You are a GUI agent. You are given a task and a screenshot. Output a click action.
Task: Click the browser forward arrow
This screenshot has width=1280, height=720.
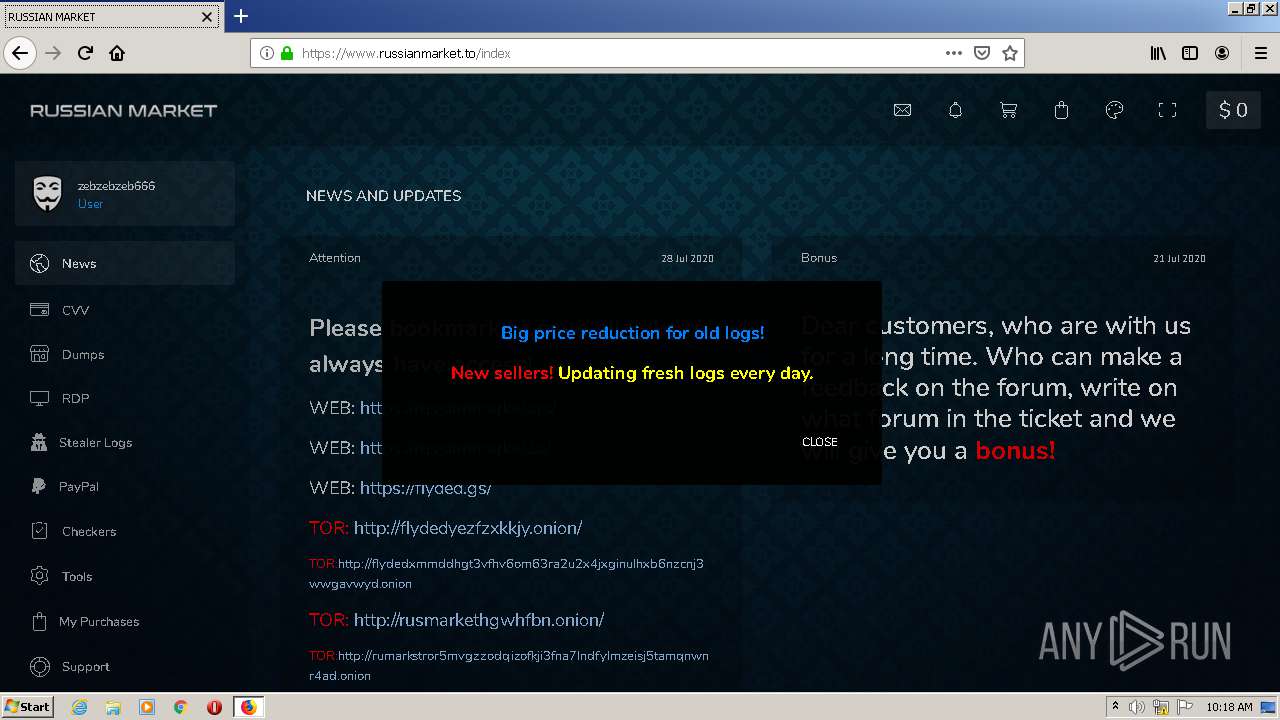[54, 53]
